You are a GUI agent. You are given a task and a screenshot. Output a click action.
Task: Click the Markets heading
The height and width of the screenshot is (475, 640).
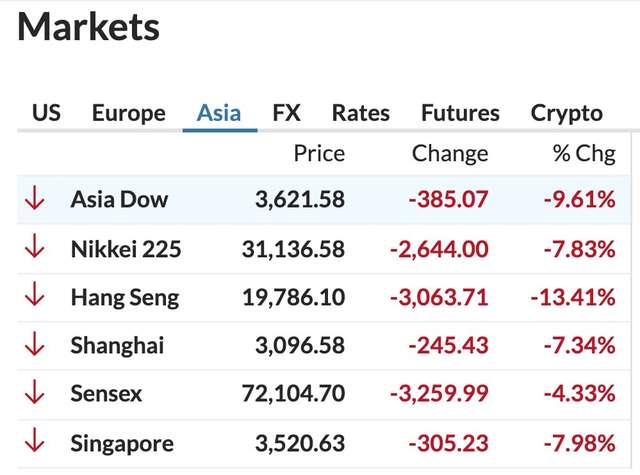(89, 27)
